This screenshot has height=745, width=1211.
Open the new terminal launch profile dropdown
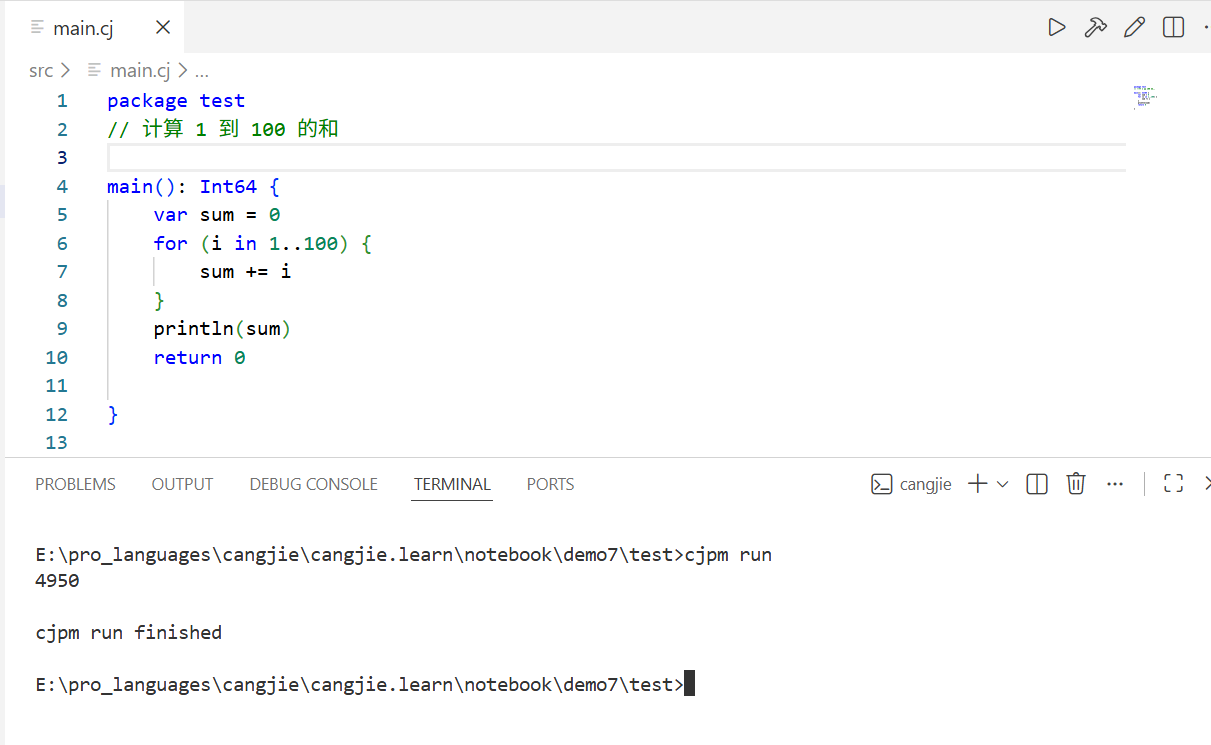click(x=1002, y=484)
